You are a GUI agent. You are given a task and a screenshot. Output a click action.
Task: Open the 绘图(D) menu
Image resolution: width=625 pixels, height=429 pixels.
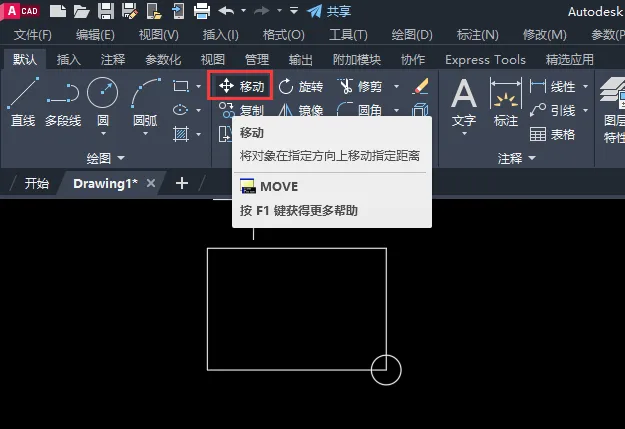coord(412,35)
